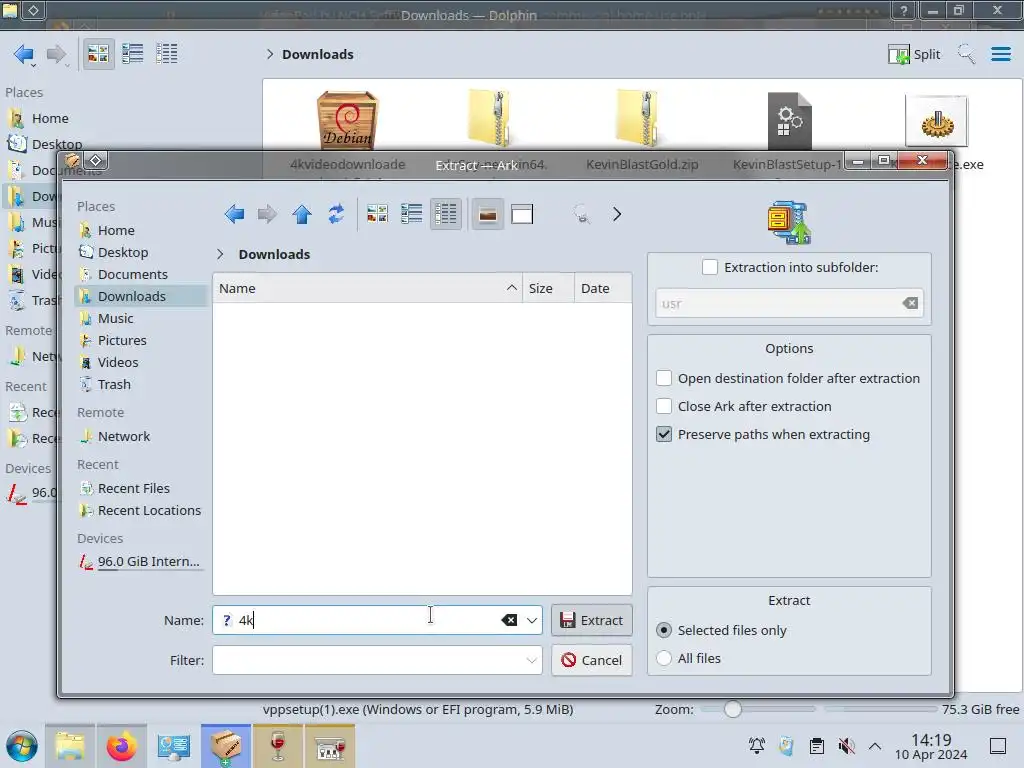Image resolution: width=1024 pixels, height=768 pixels.
Task: Expand Downloads breadcrumb chevron in Dolphin
Action: click(x=270, y=54)
